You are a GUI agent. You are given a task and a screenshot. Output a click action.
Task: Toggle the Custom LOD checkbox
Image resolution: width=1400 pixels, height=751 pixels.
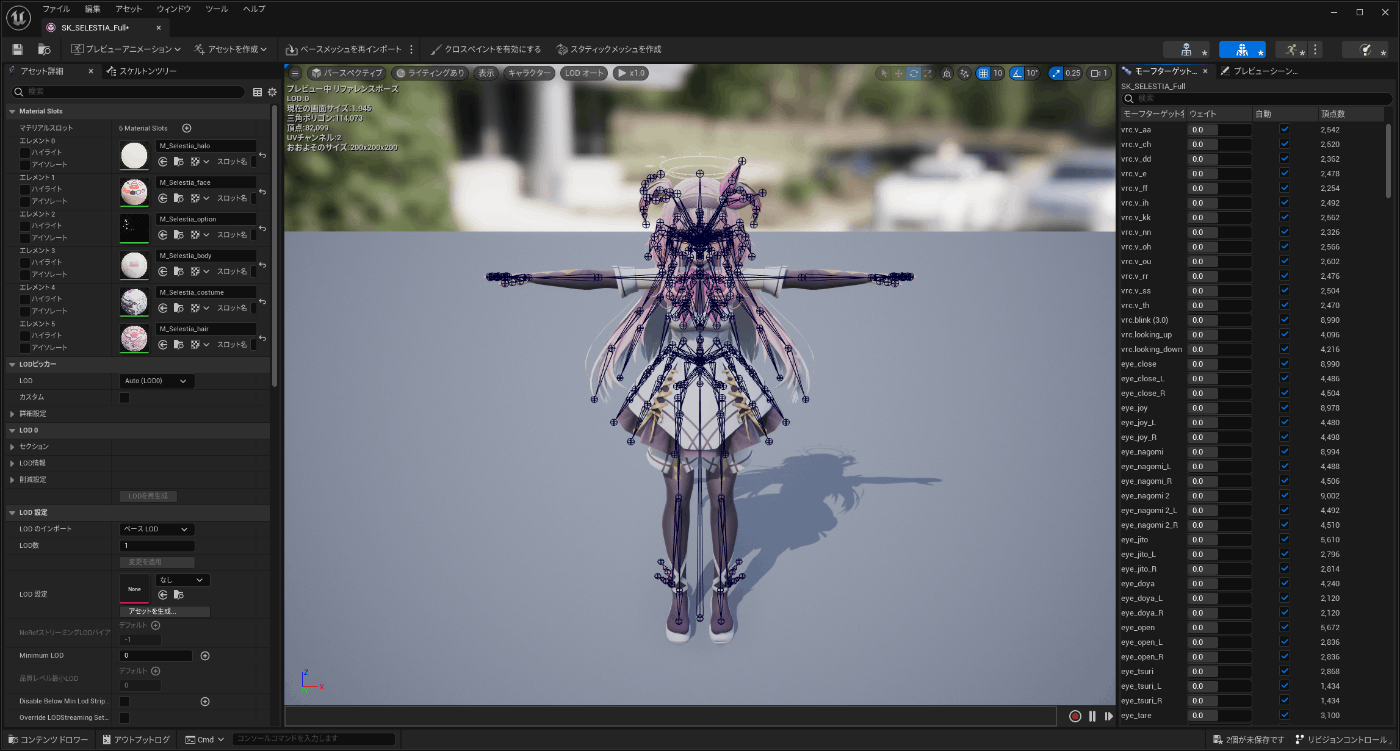click(125, 398)
